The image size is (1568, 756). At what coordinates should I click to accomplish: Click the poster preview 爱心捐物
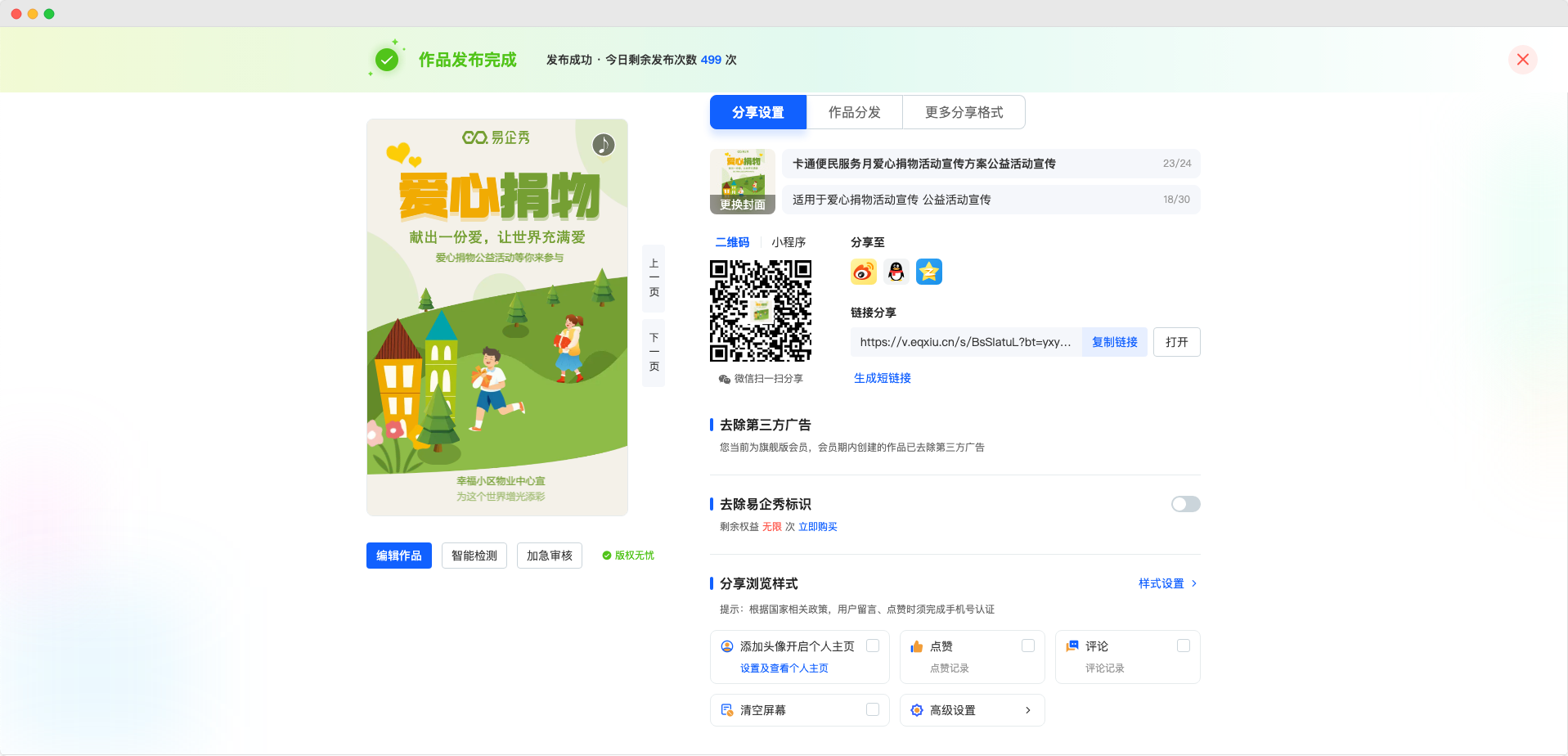click(497, 317)
